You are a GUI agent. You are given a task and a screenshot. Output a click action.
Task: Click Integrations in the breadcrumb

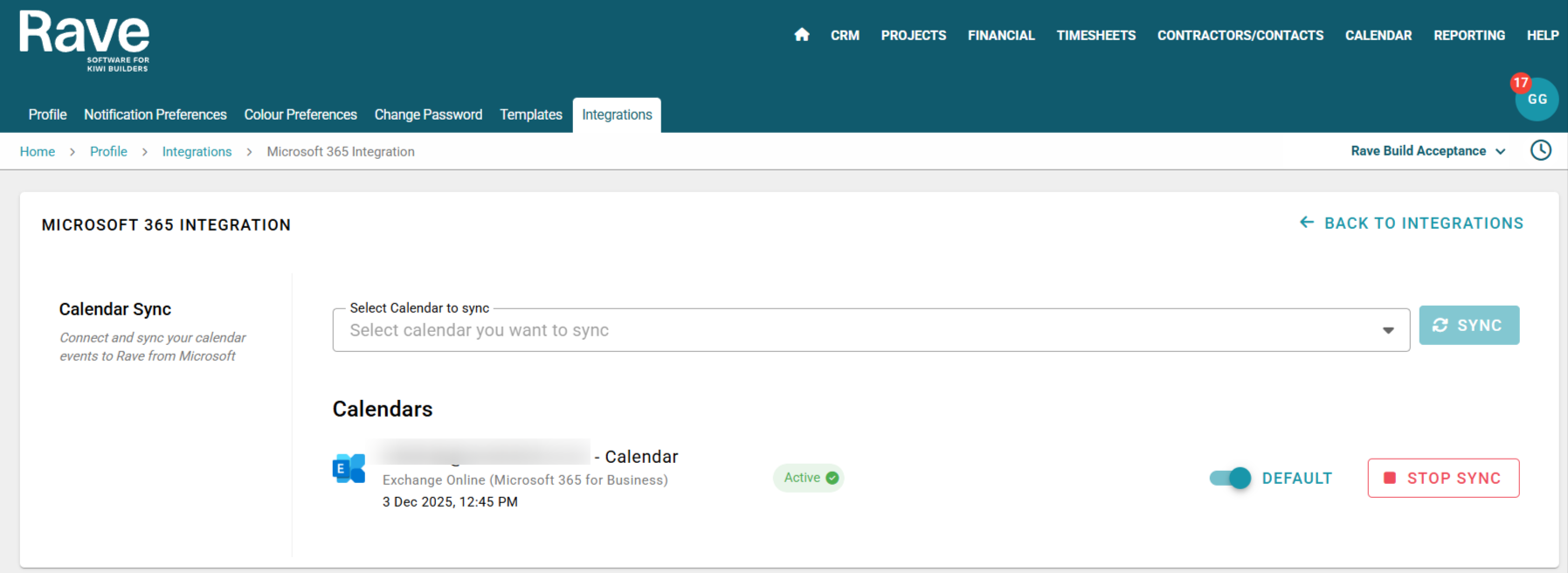click(197, 151)
